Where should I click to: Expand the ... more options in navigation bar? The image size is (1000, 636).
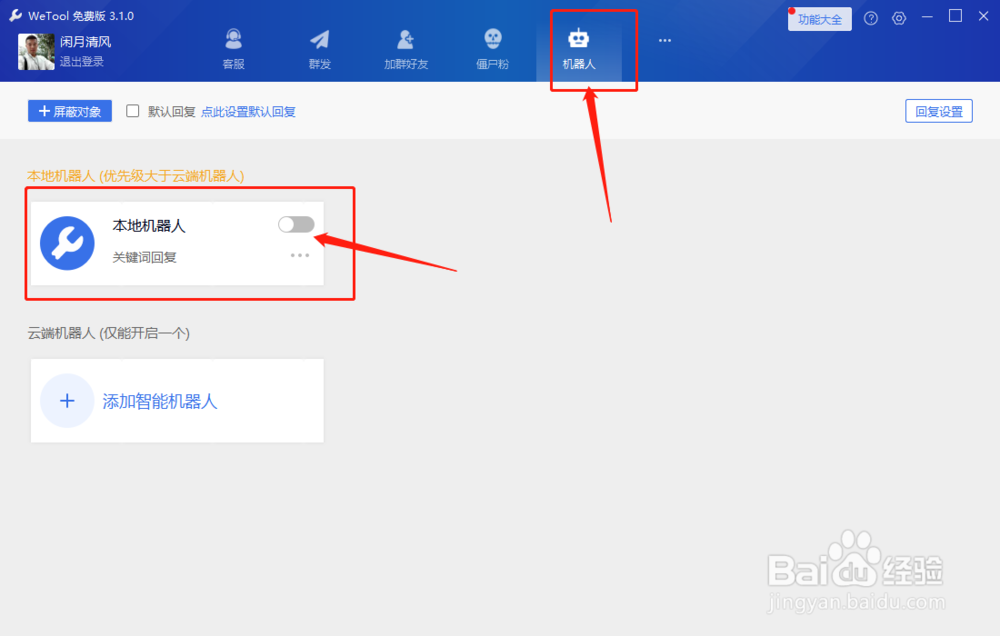tap(664, 40)
